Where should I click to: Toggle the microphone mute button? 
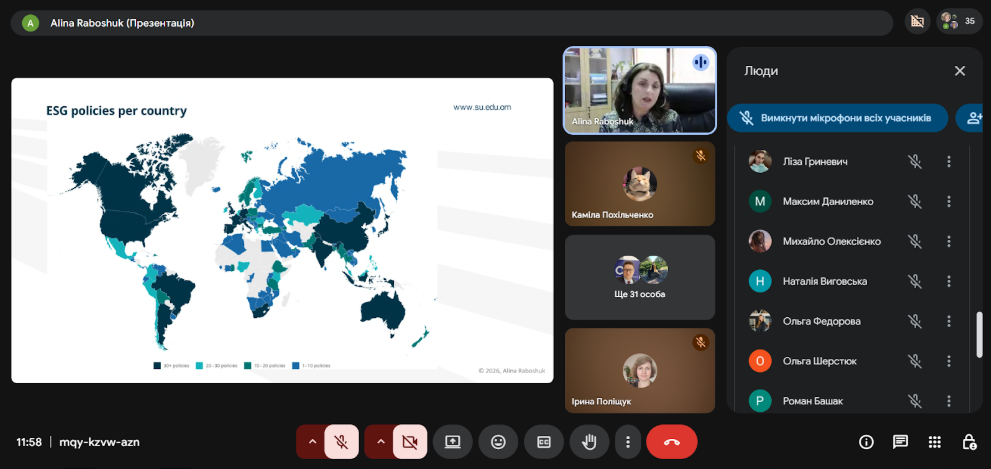[342, 441]
